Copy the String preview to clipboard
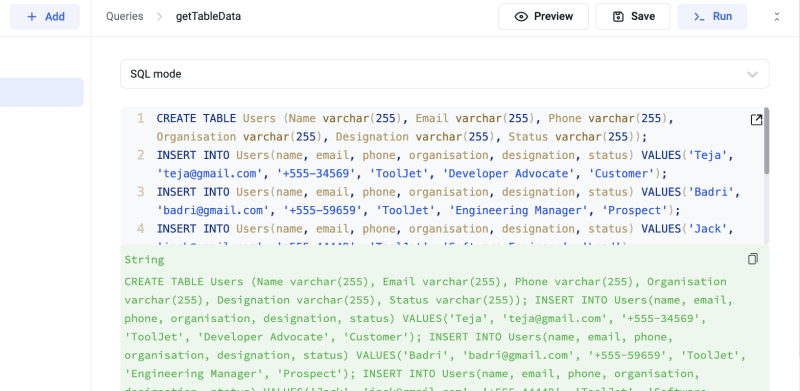This screenshot has width=800, height=391. pyautogui.click(x=753, y=259)
